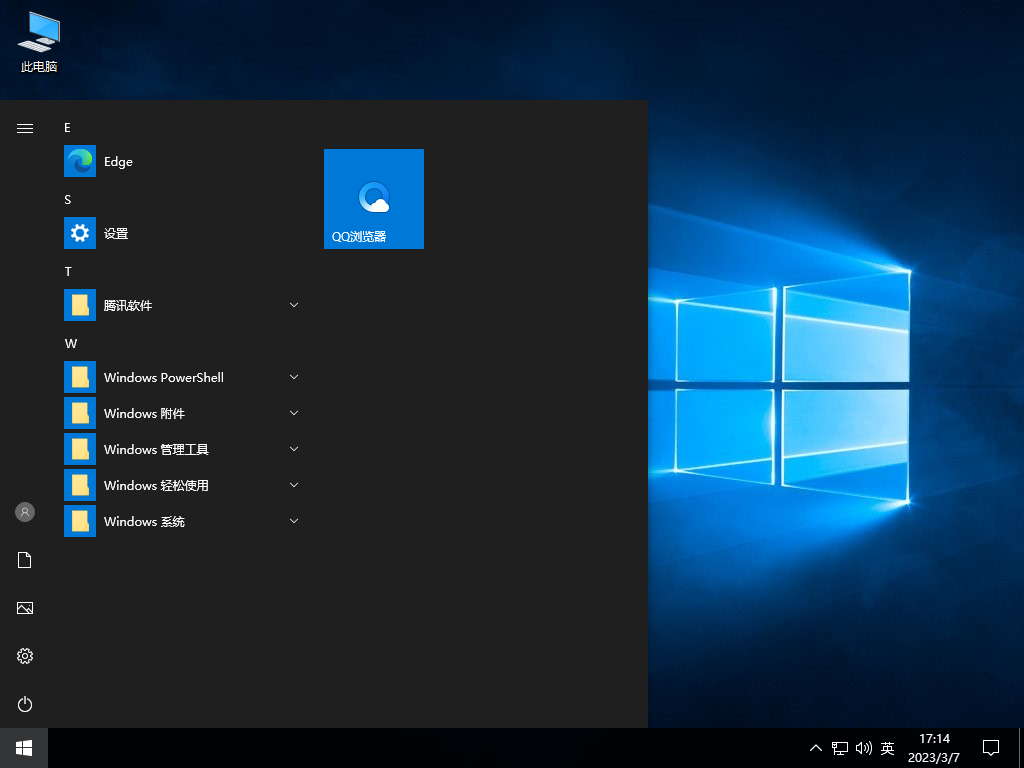Click the user account icon in sidebar

pyautogui.click(x=24, y=512)
